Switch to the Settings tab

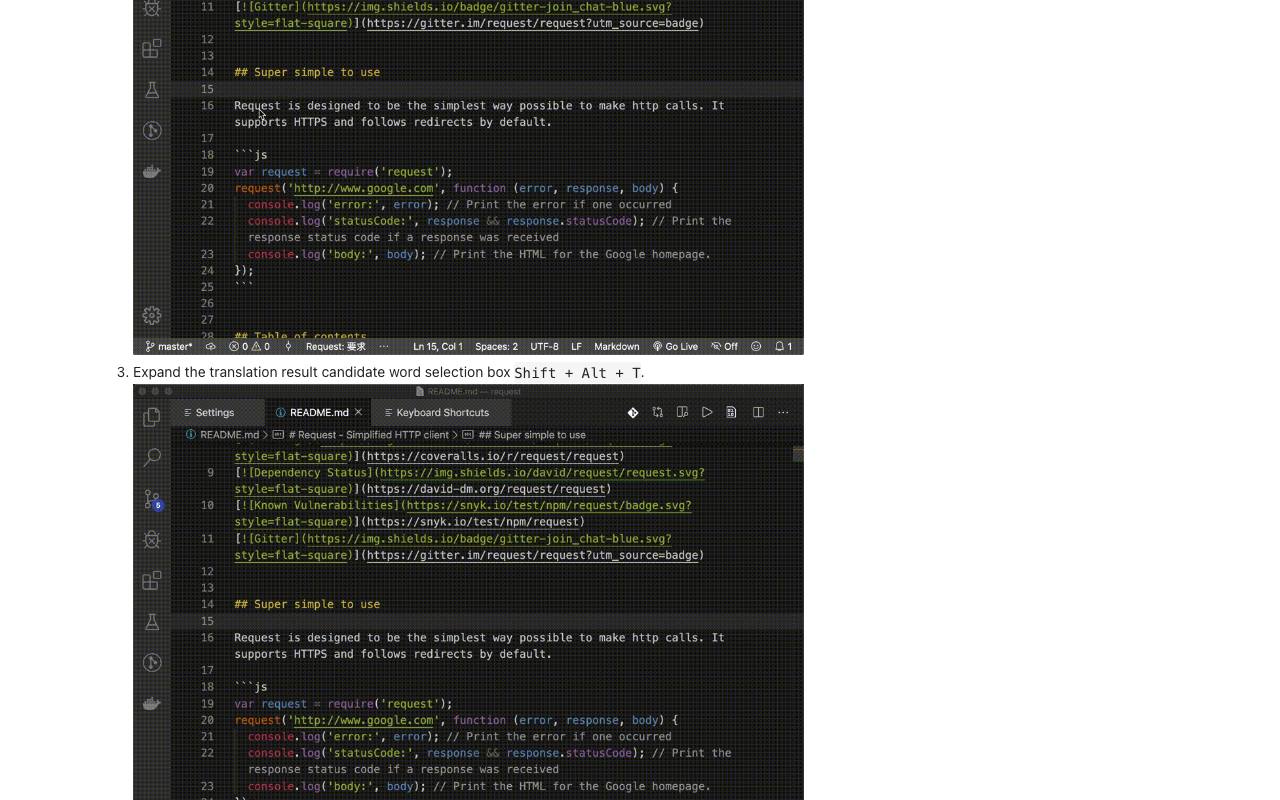(x=216, y=412)
